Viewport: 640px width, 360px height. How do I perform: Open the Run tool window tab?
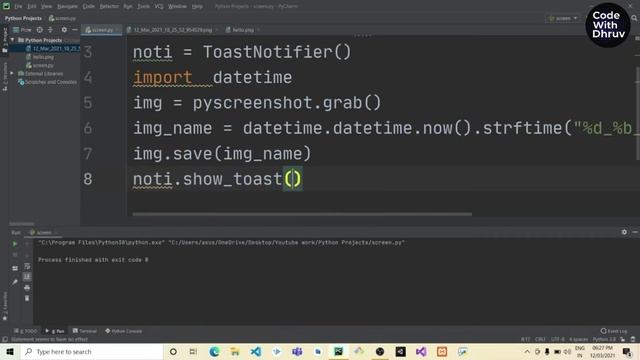pos(55,331)
